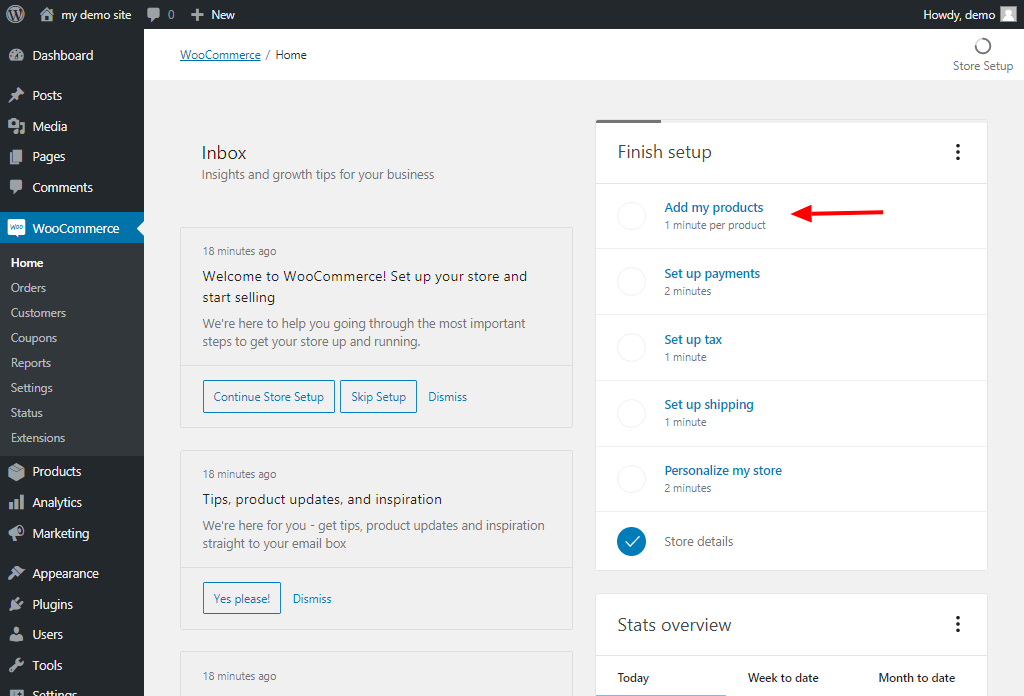Click the Pages icon in sidebar
The image size is (1024, 696).
click(x=16, y=157)
